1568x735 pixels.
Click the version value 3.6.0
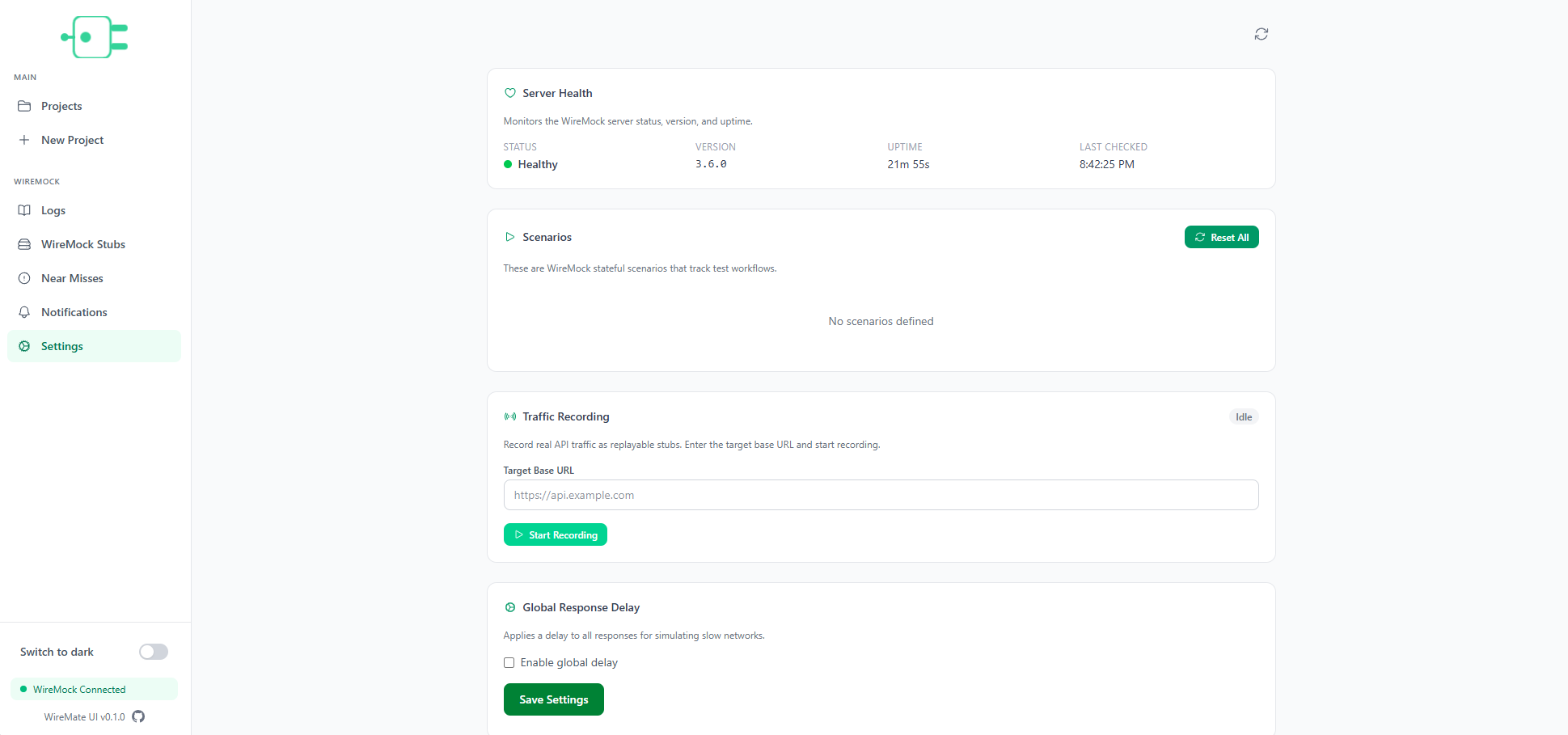coord(711,164)
